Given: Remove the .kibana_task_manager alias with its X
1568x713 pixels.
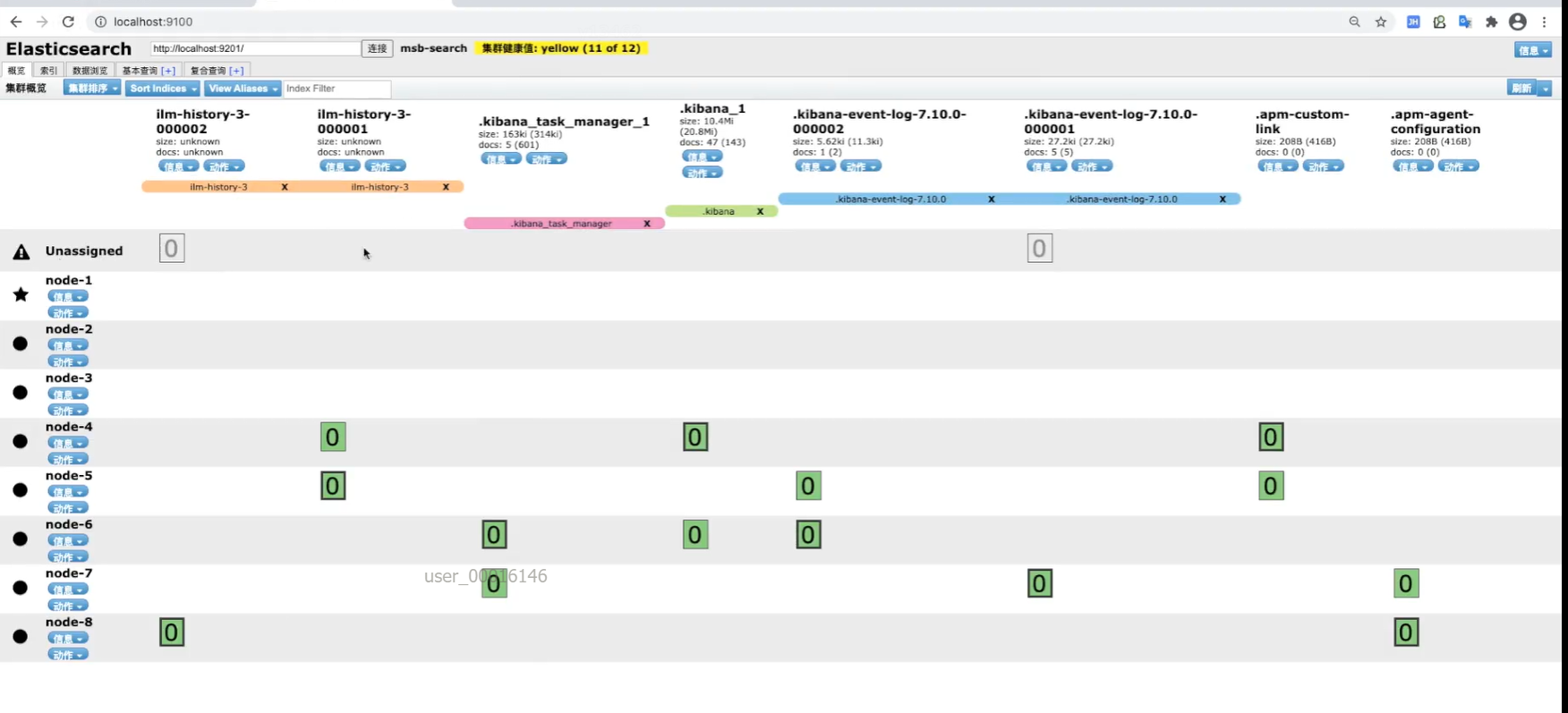Looking at the screenshot, I should pos(647,224).
